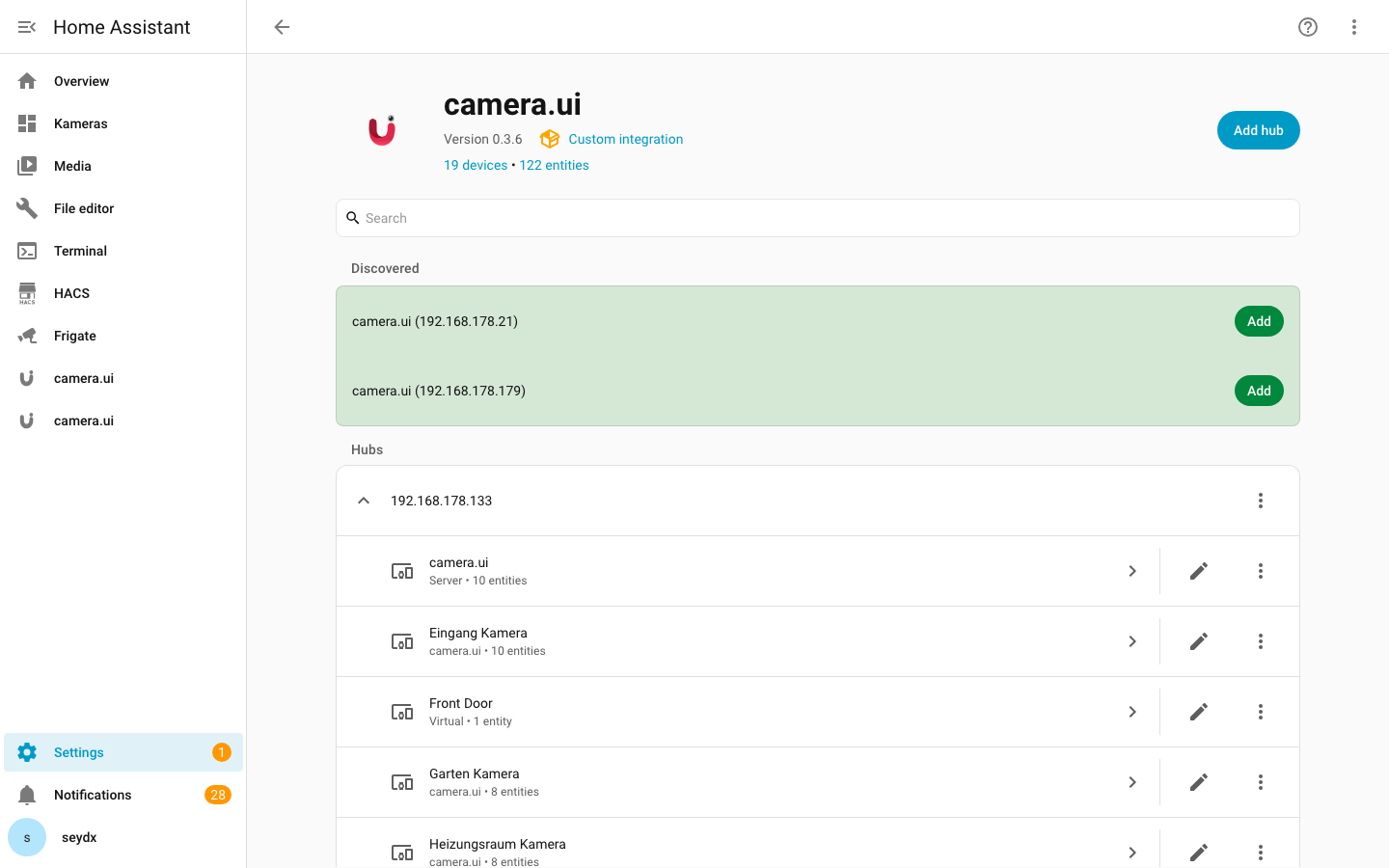Click the Eingang Kamera device icon

click(402, 641)
